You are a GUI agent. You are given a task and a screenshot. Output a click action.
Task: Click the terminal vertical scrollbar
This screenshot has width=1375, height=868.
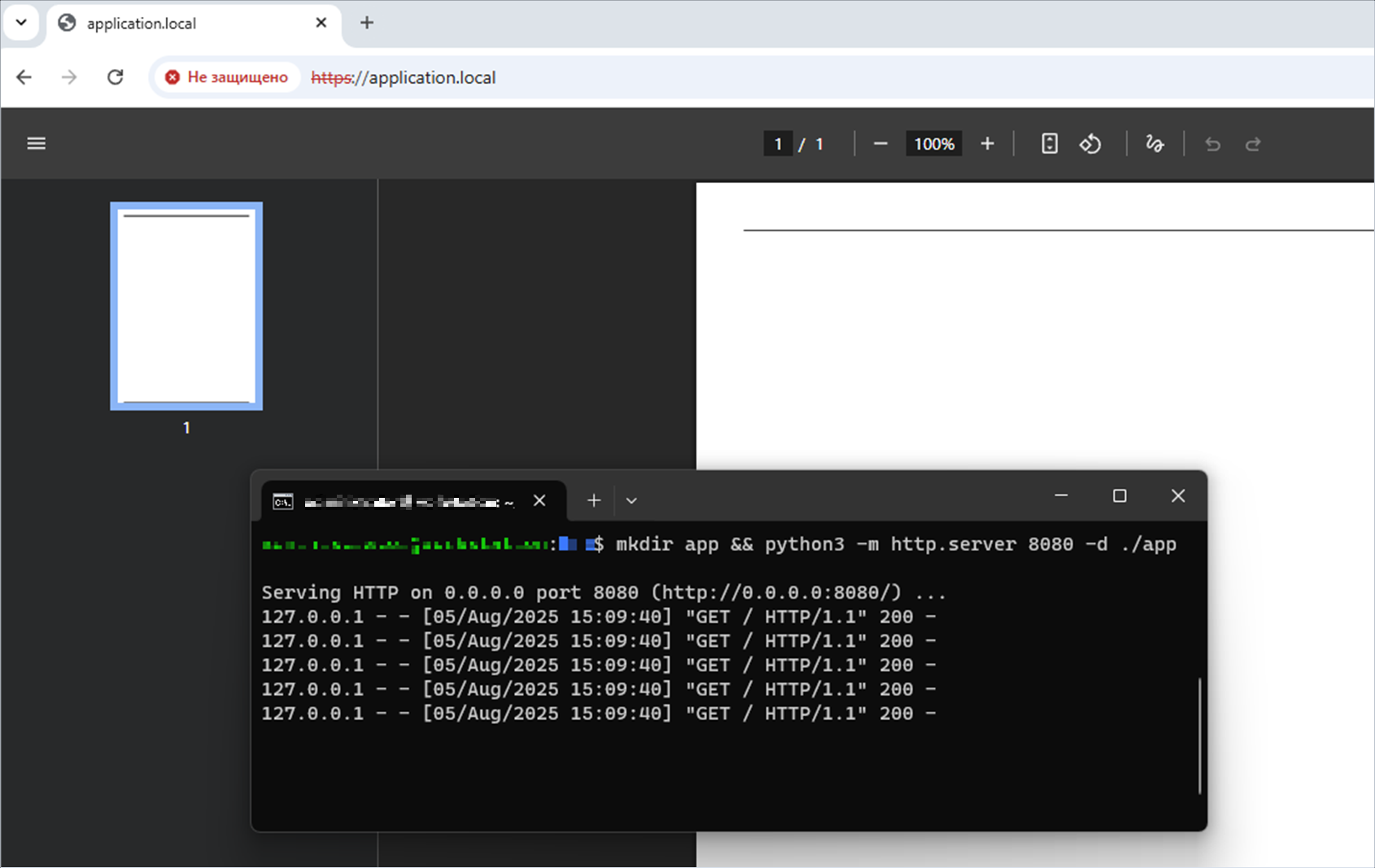click(x=1199, y=735)
